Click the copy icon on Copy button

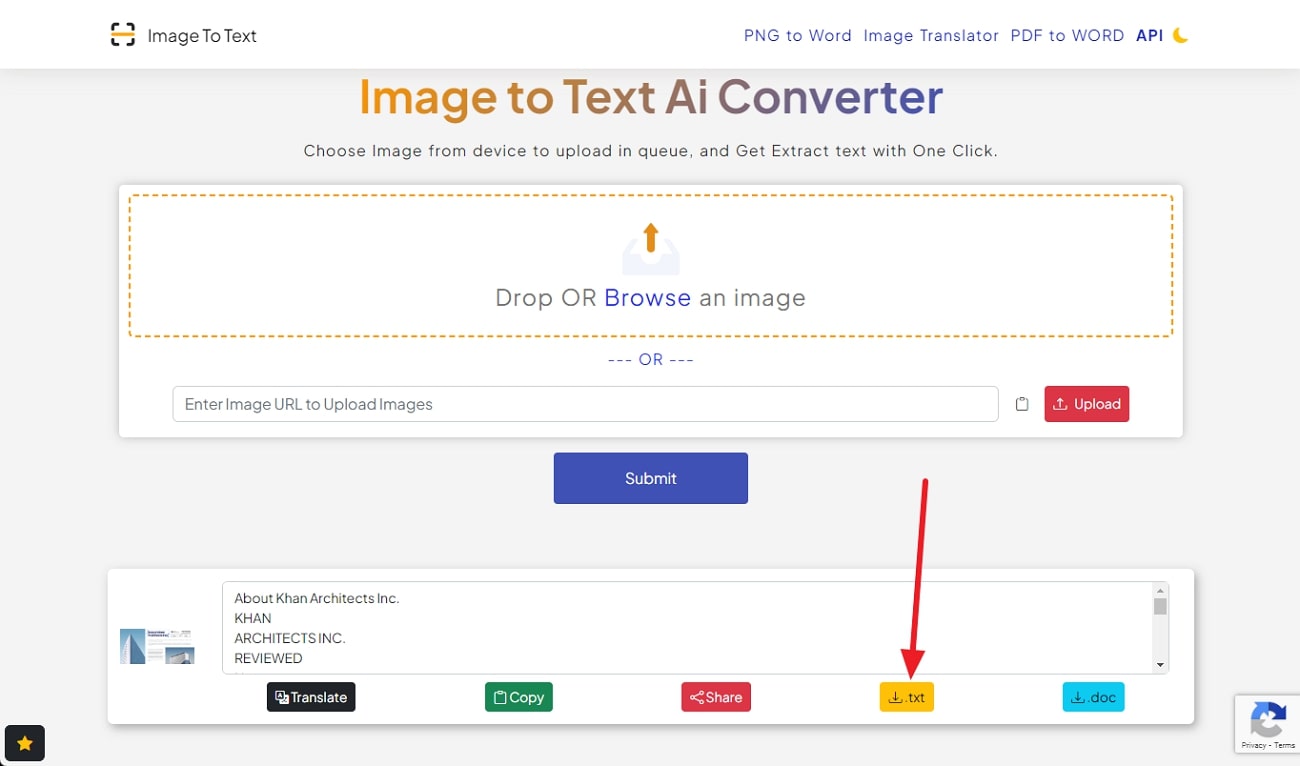tap(500, 697)
